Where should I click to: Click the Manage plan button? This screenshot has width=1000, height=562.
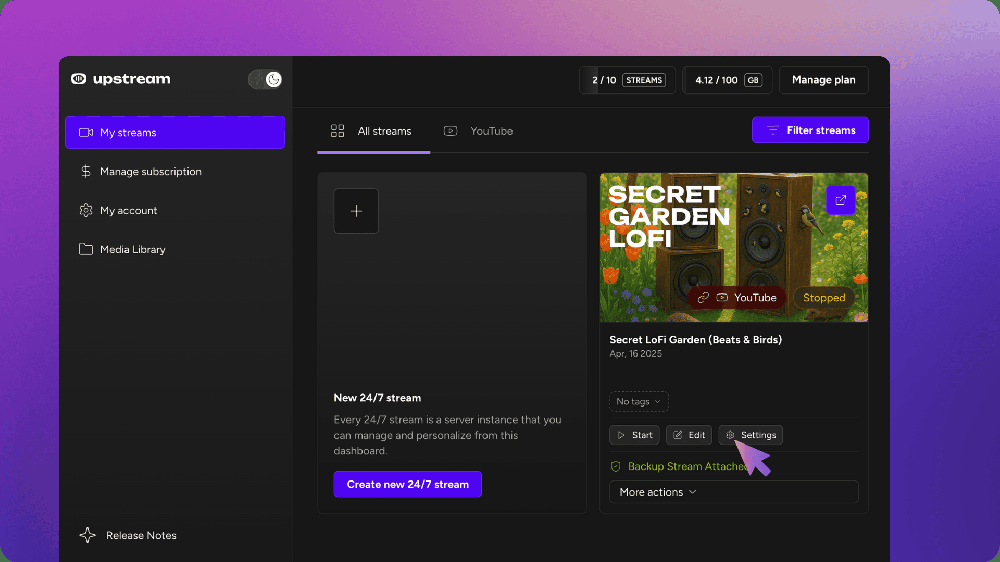(823, 80)
